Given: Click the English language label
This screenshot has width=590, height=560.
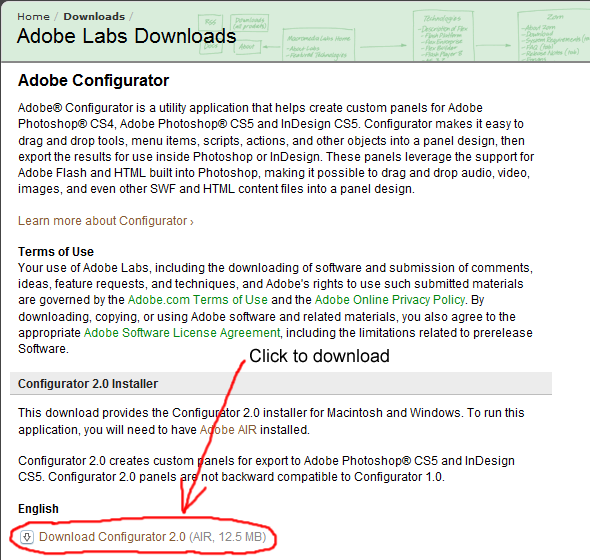Looking at the screenshot, I should [x=38, y=509].
